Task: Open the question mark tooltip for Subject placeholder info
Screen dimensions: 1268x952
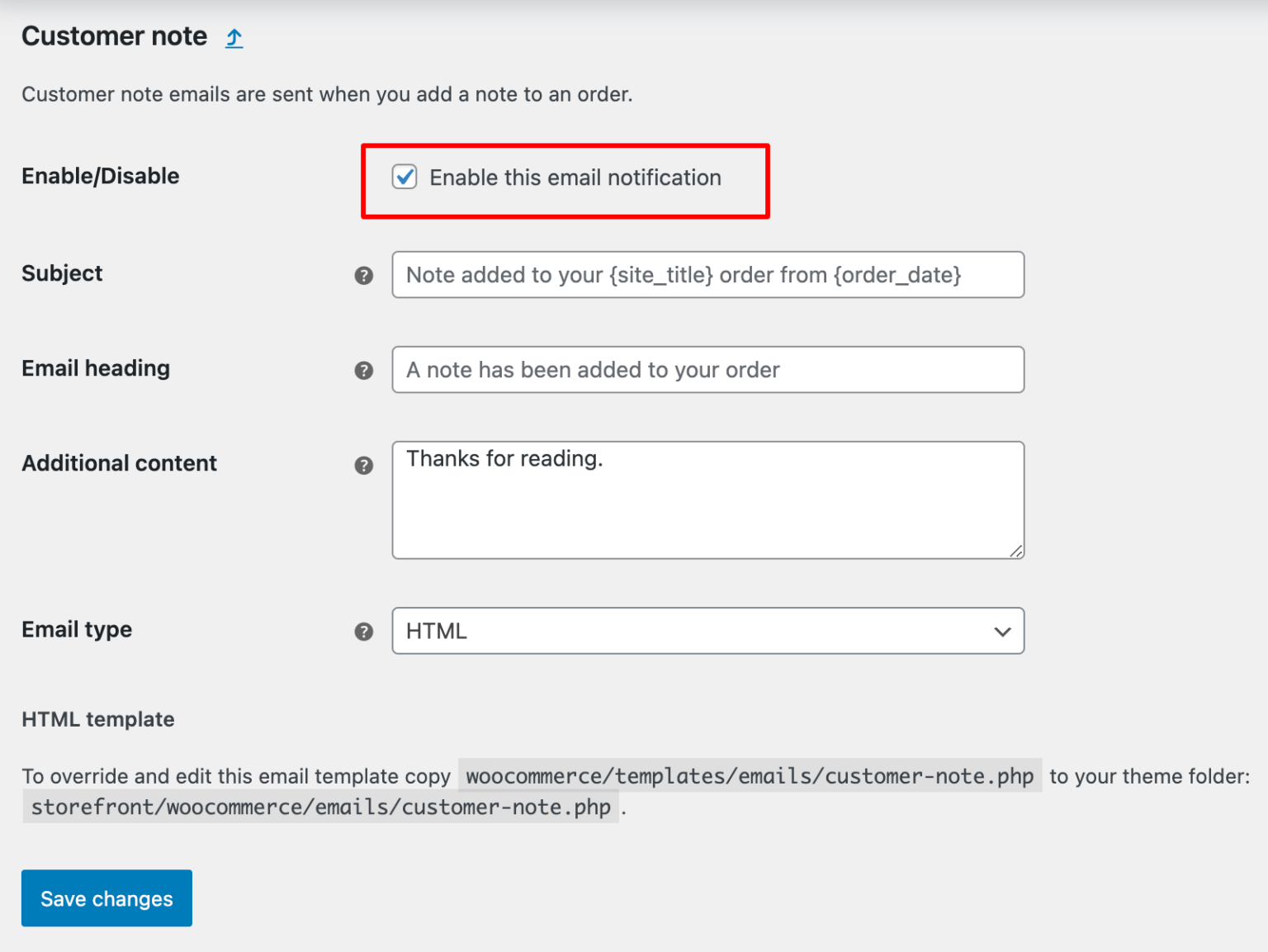Action: pyautogui.click(x=364, y=276)
